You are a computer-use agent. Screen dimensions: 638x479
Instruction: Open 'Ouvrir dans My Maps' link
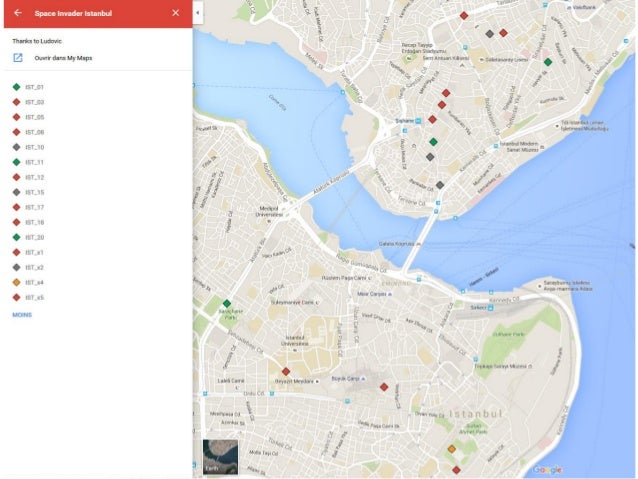coord(63,58)
